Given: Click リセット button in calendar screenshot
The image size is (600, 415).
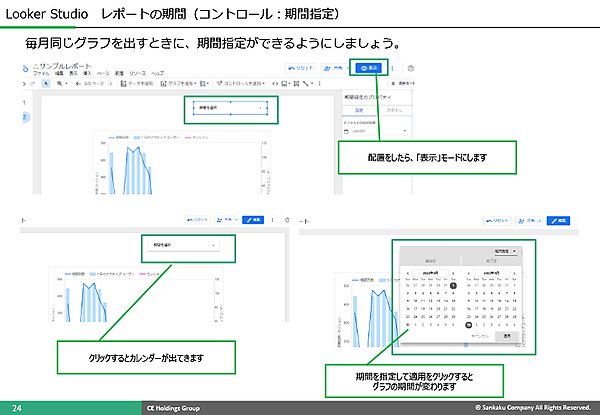Looking at the screenshot, I should click(x=497, y=221).
